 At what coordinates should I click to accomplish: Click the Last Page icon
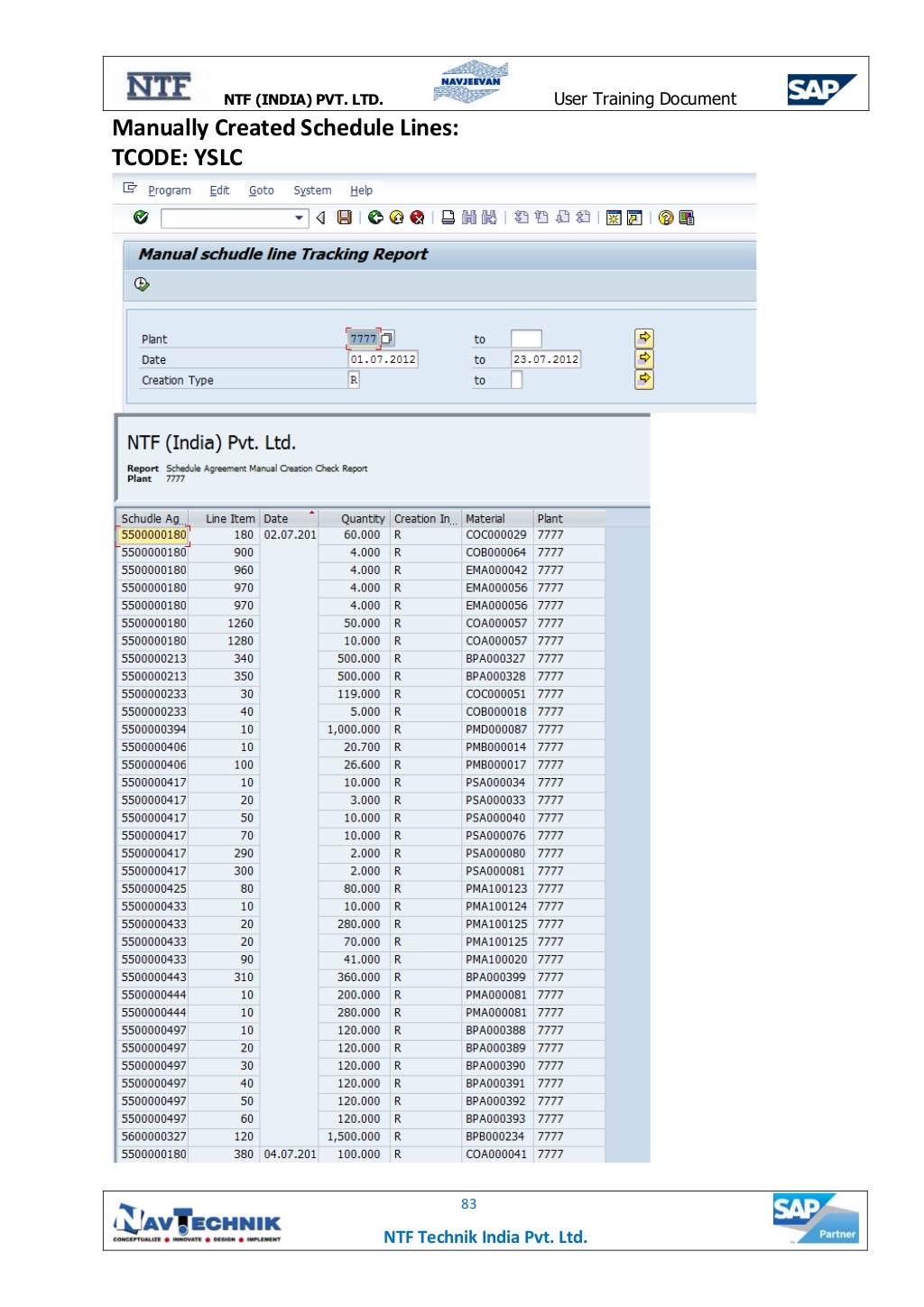[x=583, y=218]
